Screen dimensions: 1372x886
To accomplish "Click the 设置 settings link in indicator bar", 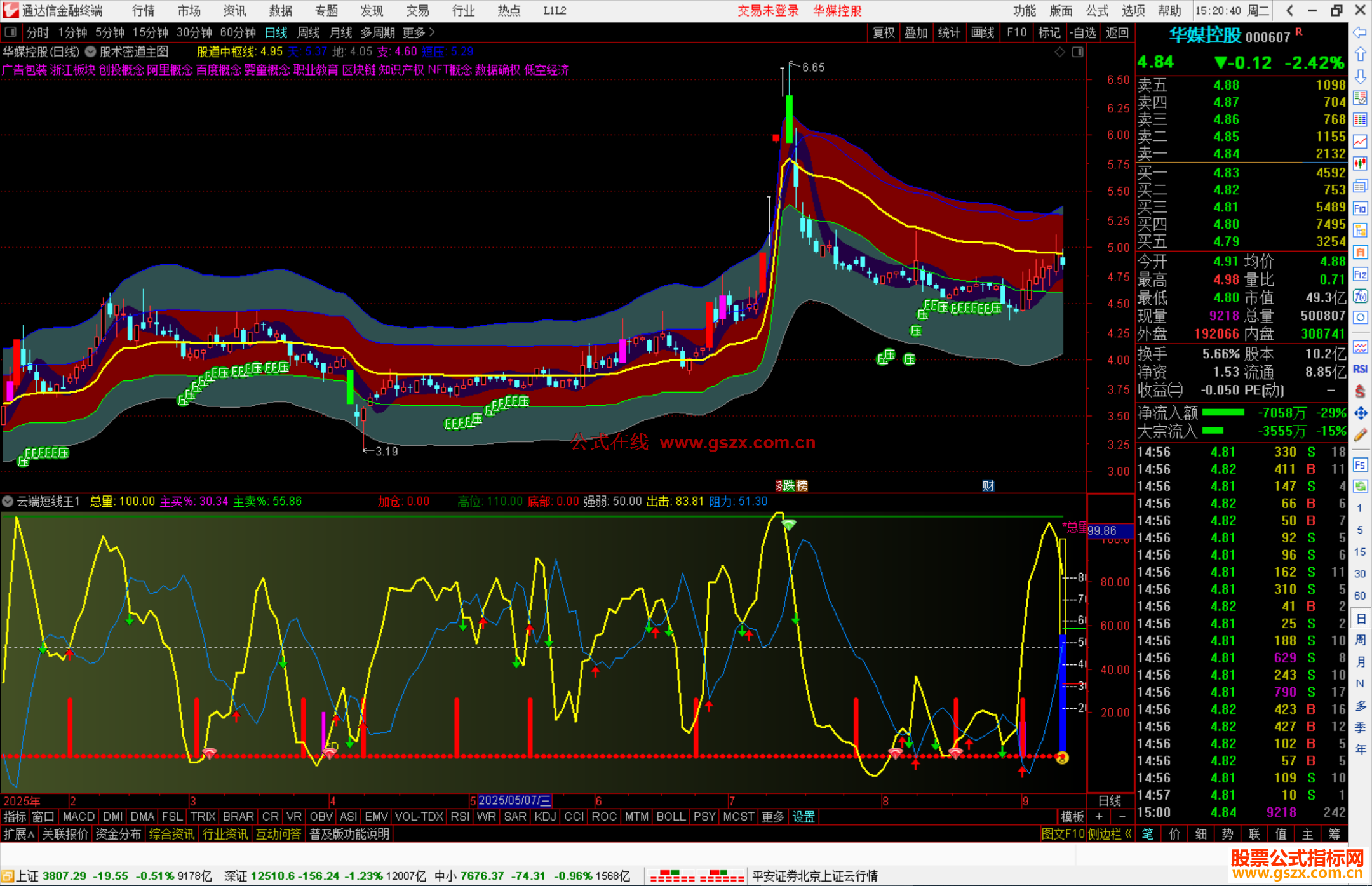I will [x=804, y=817].
